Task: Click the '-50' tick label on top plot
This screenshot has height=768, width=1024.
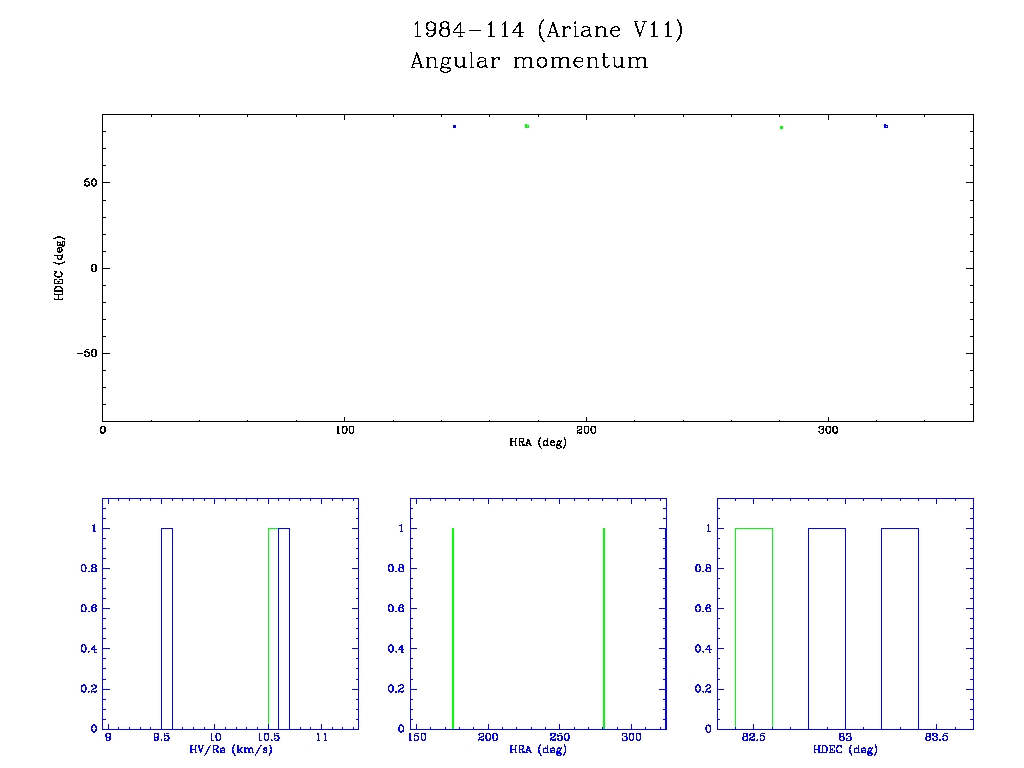Action: 87,353
